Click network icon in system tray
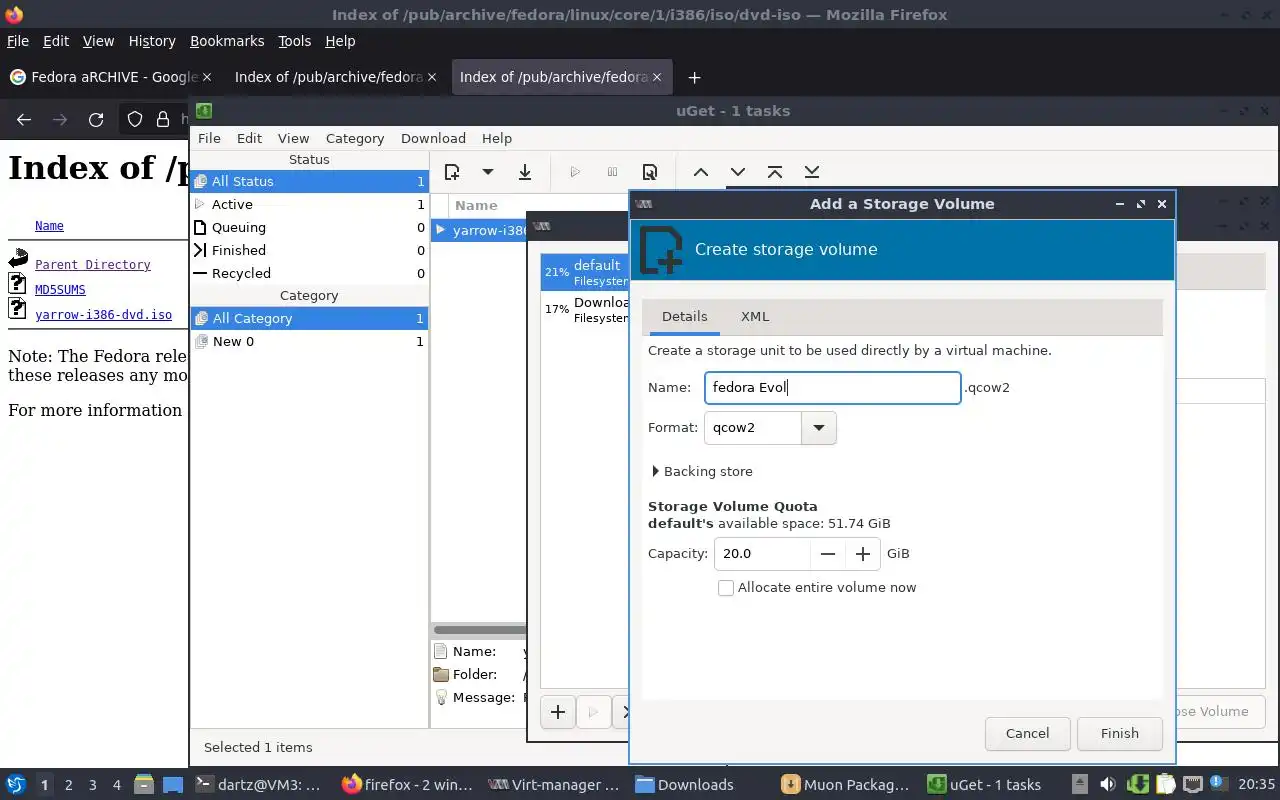Image resolution: width=1280 pixels, height=800 pixels. (1192, 785)
